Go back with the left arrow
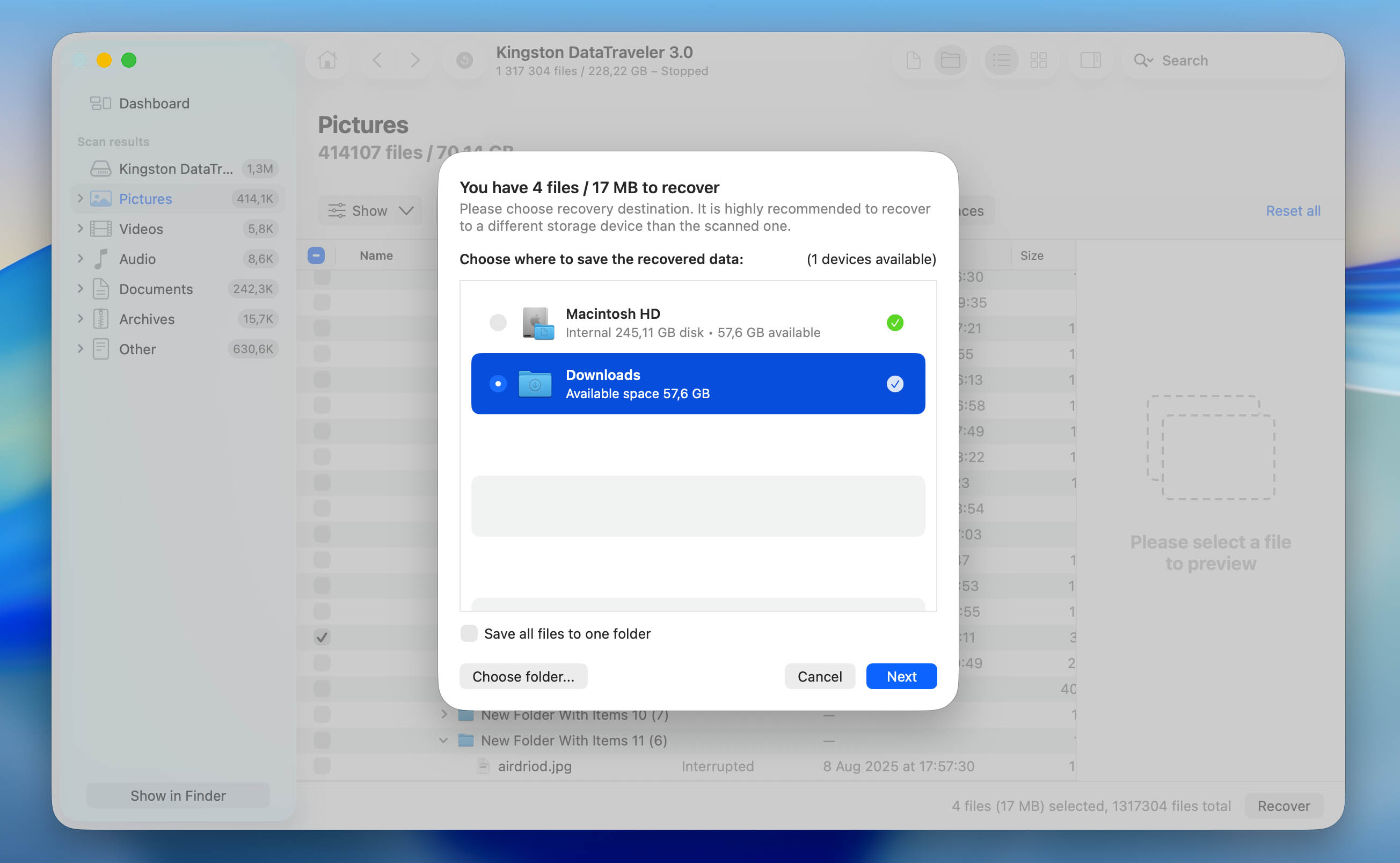 [377, 60]
